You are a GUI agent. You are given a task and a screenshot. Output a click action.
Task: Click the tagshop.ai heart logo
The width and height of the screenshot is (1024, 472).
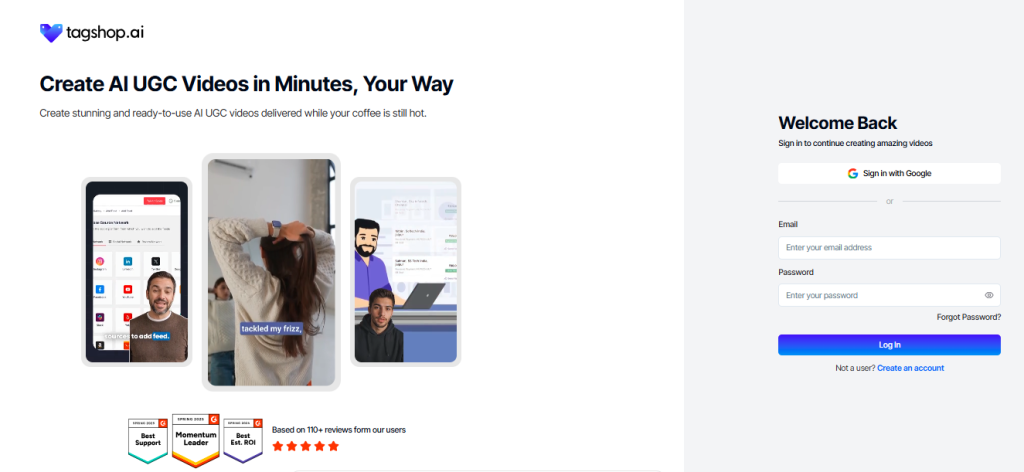[51, 33]
